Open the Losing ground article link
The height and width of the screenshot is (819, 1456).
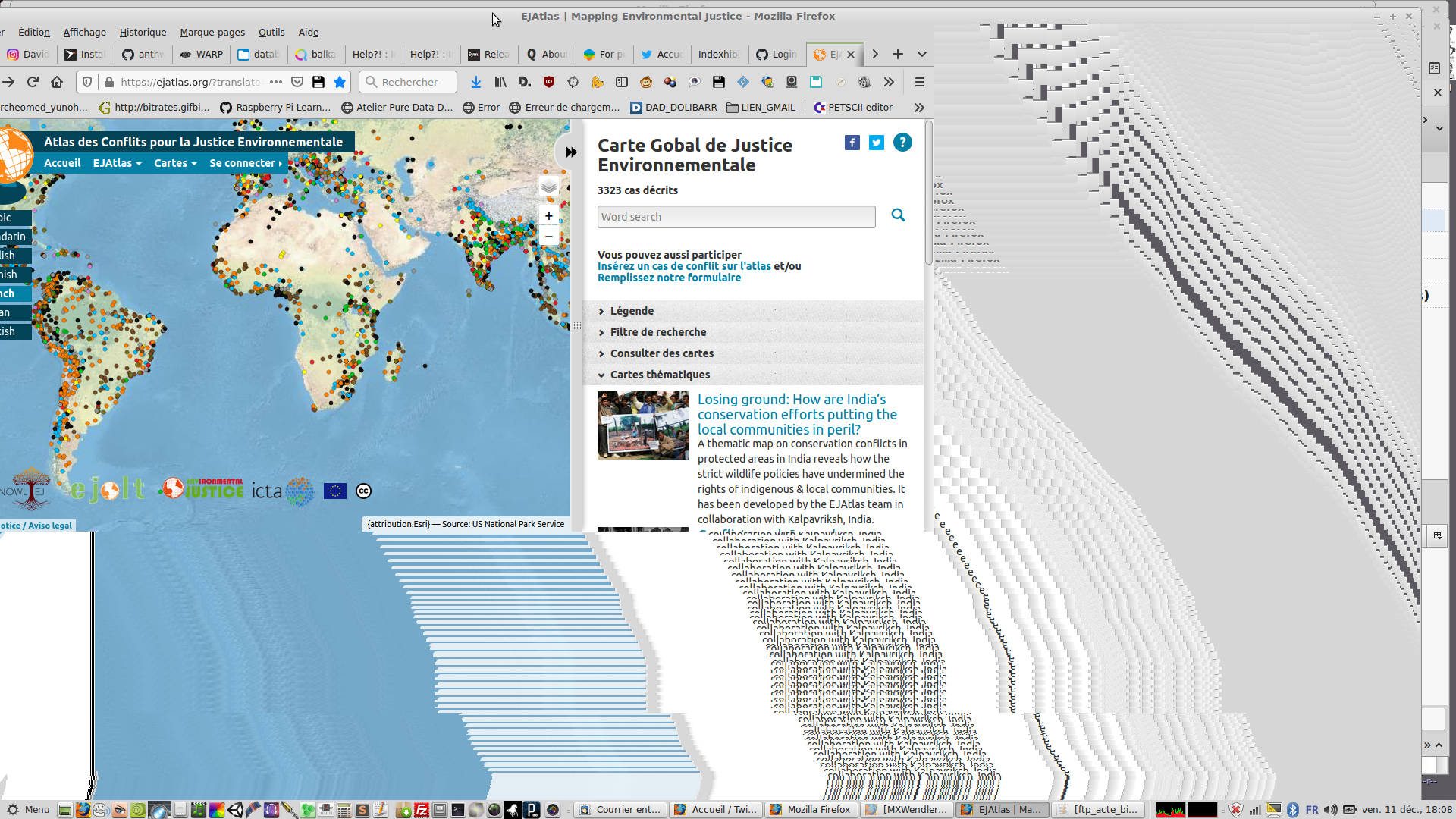(796, 414)
